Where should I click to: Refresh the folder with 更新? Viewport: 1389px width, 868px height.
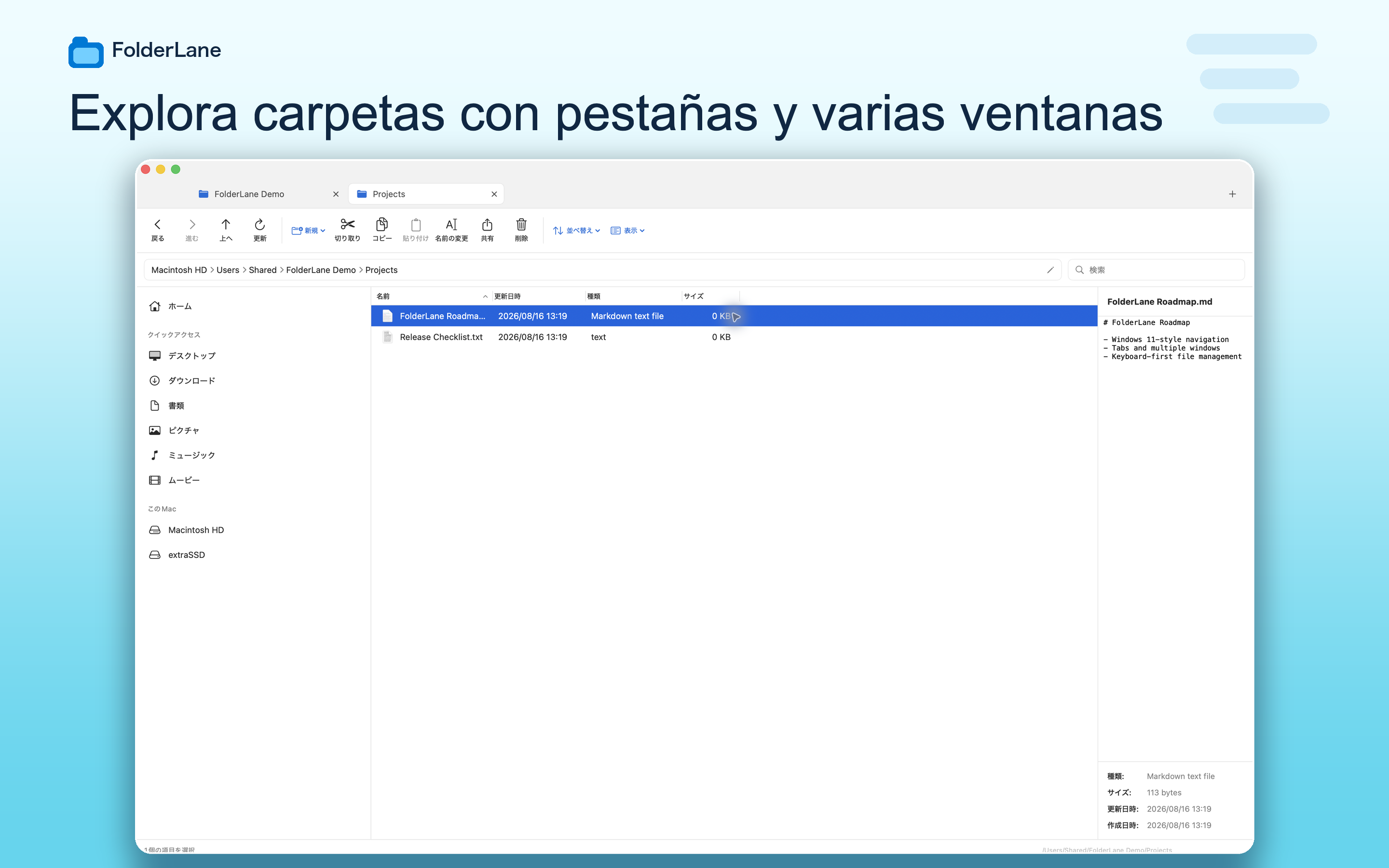coord(260,230)
